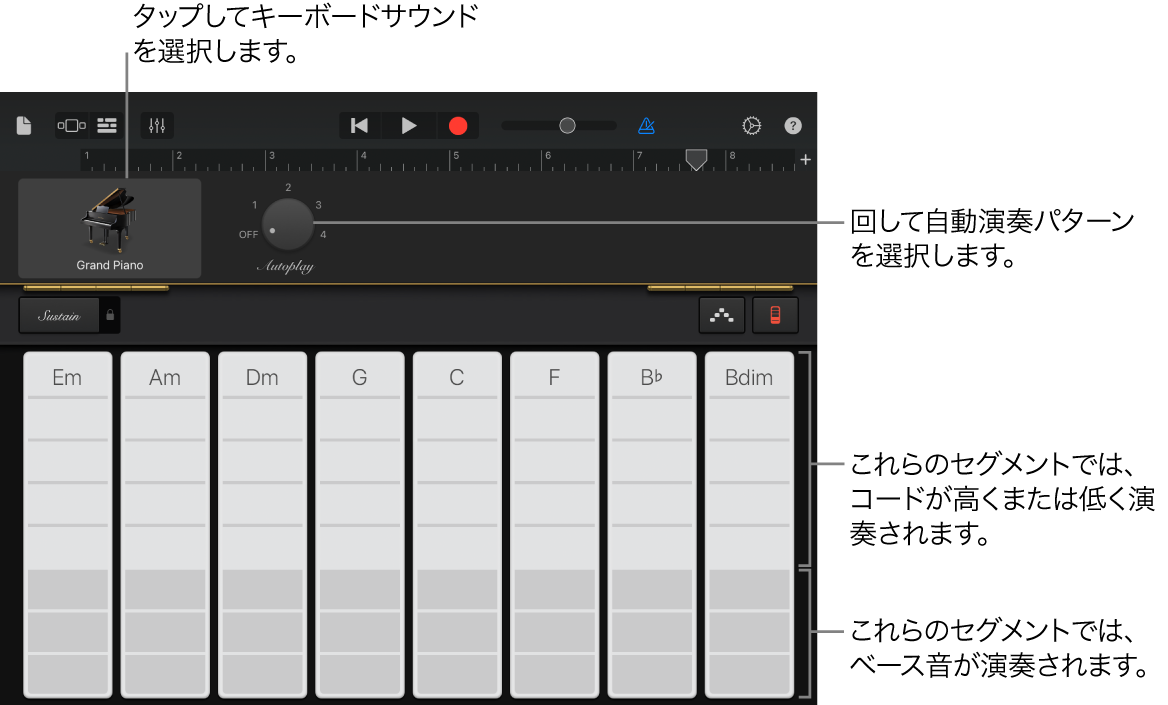This screenshot has height=705, width=1168.
Task: Start recording with the red record button
Action: tap(458, 125)
